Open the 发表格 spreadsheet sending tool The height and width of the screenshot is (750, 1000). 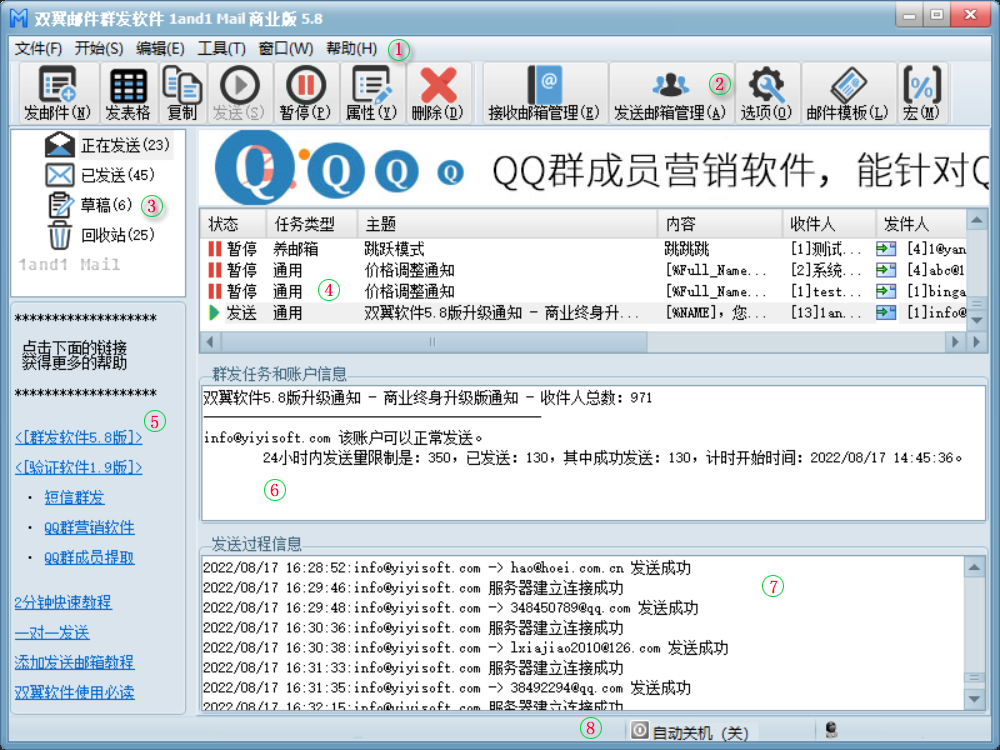click(128, 93)
